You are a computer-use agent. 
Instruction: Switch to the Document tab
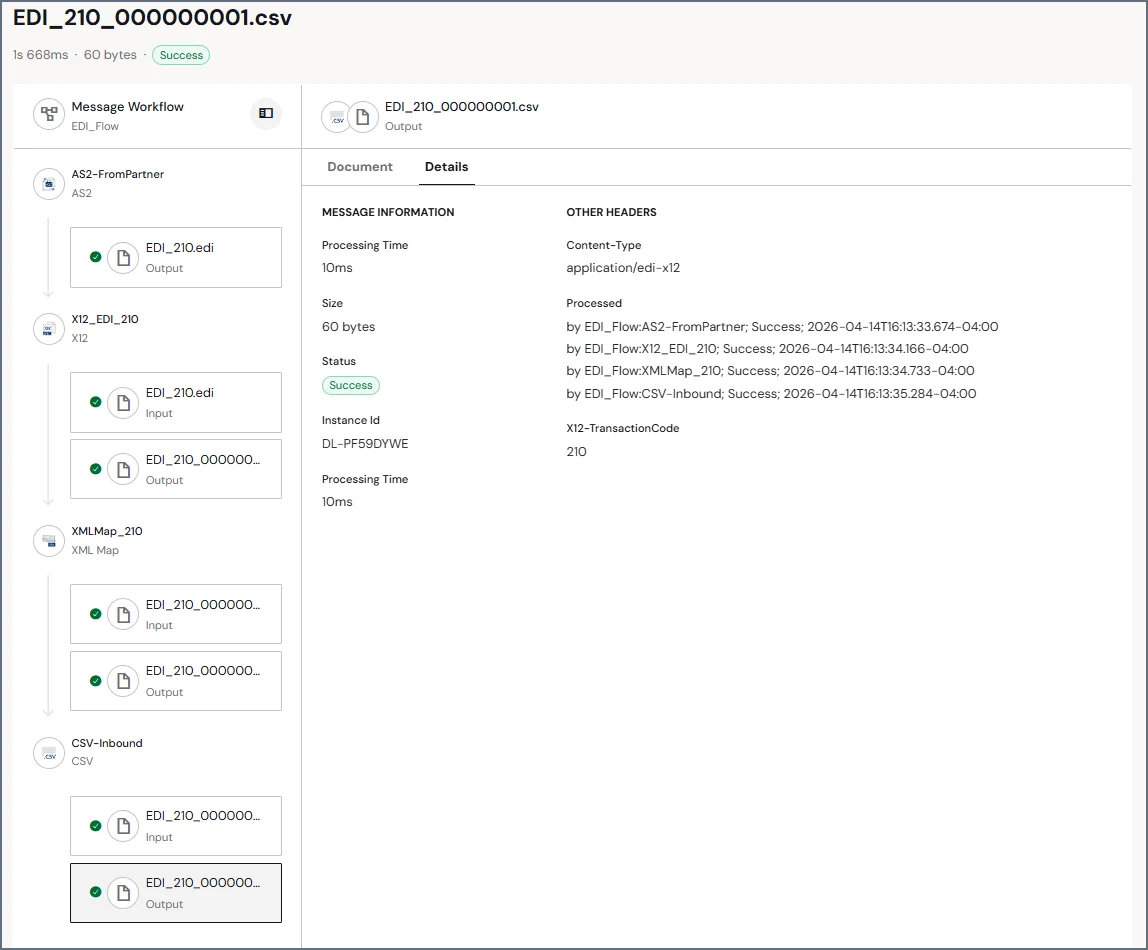coord(359,167)
